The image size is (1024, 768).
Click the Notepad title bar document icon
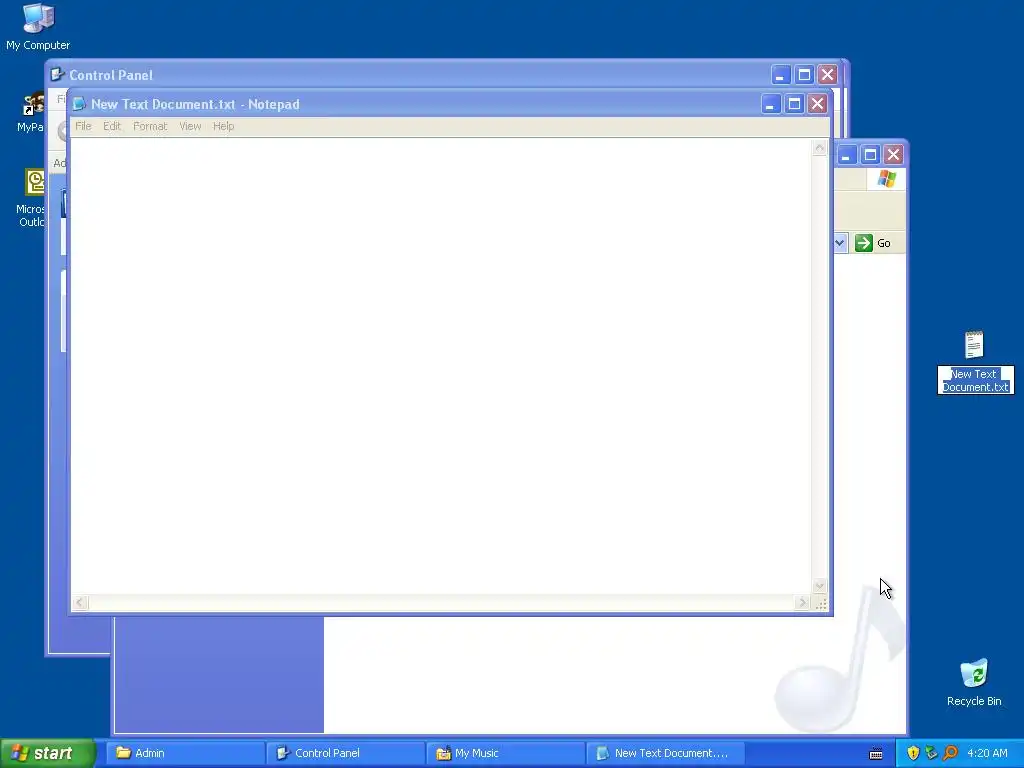click(x=80, y=104)
